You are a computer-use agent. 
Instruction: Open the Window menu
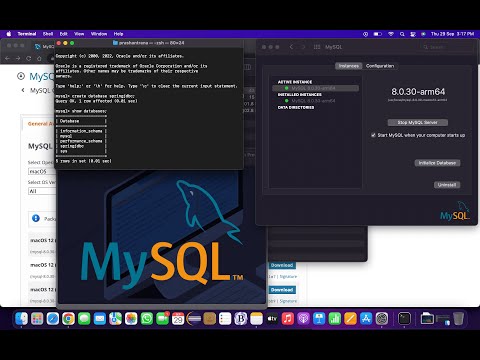pyautogui.click(x=99, y=34)
